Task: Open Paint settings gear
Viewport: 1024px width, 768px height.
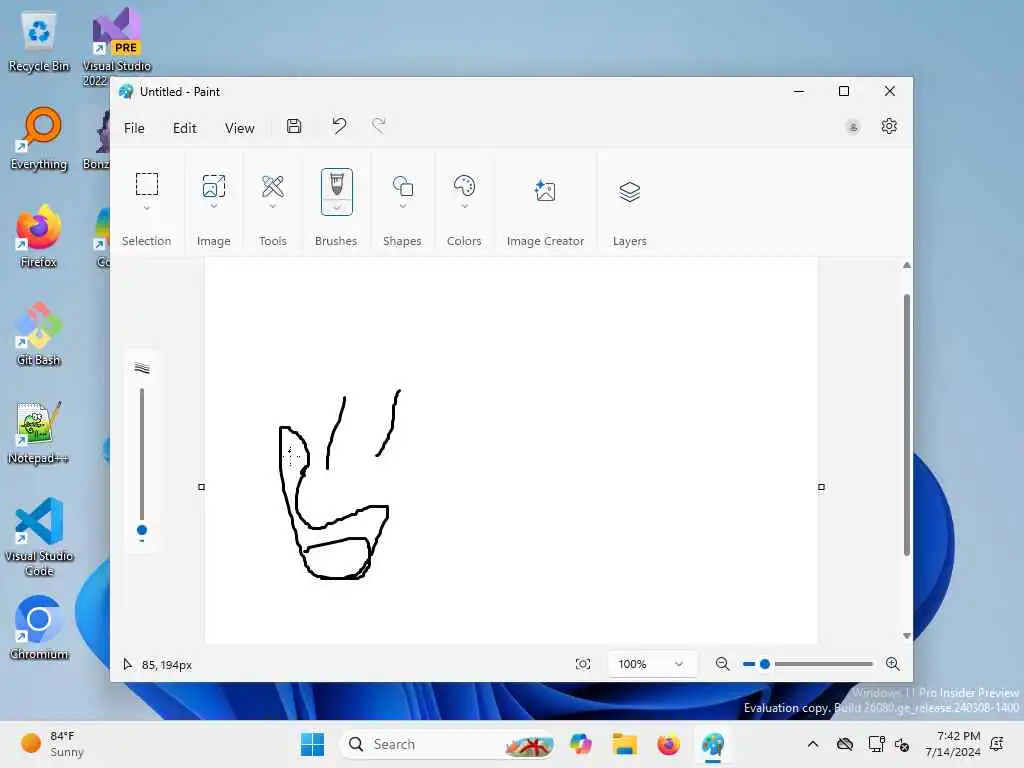Action: coord(889,126)
